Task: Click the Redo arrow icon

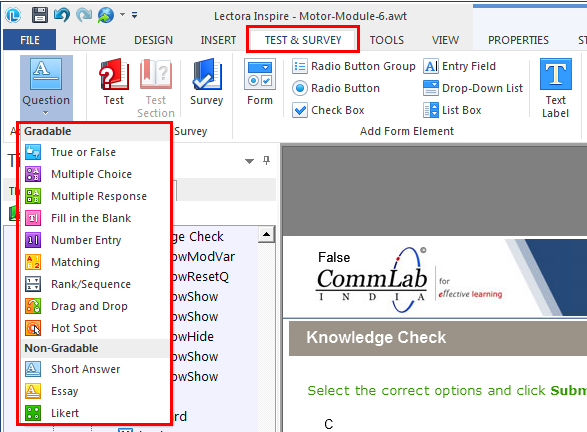Action: pos(84,15)
